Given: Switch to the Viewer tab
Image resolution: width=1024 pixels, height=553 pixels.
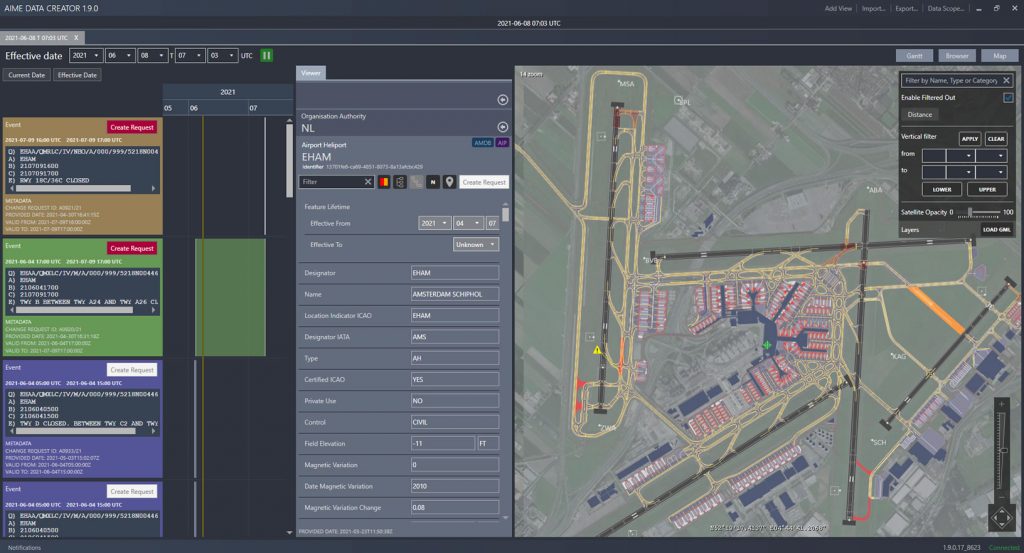Looking at the screenshot, I should pyautogui.click(x=311, y=73).
